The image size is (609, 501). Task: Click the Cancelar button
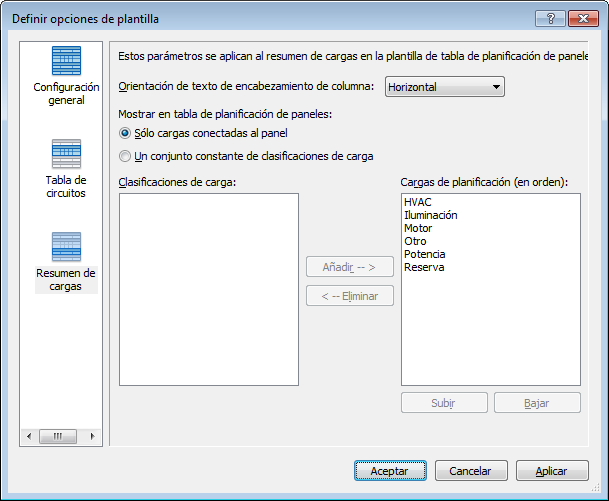click(x=470, y=471)
